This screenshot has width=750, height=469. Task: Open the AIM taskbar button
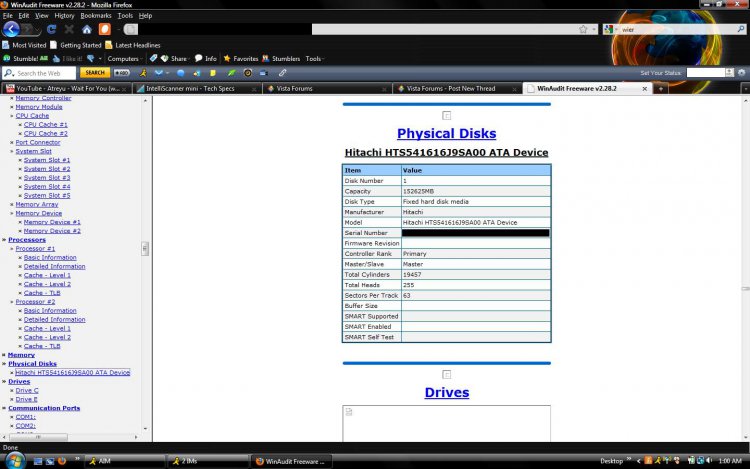[125, 461]
